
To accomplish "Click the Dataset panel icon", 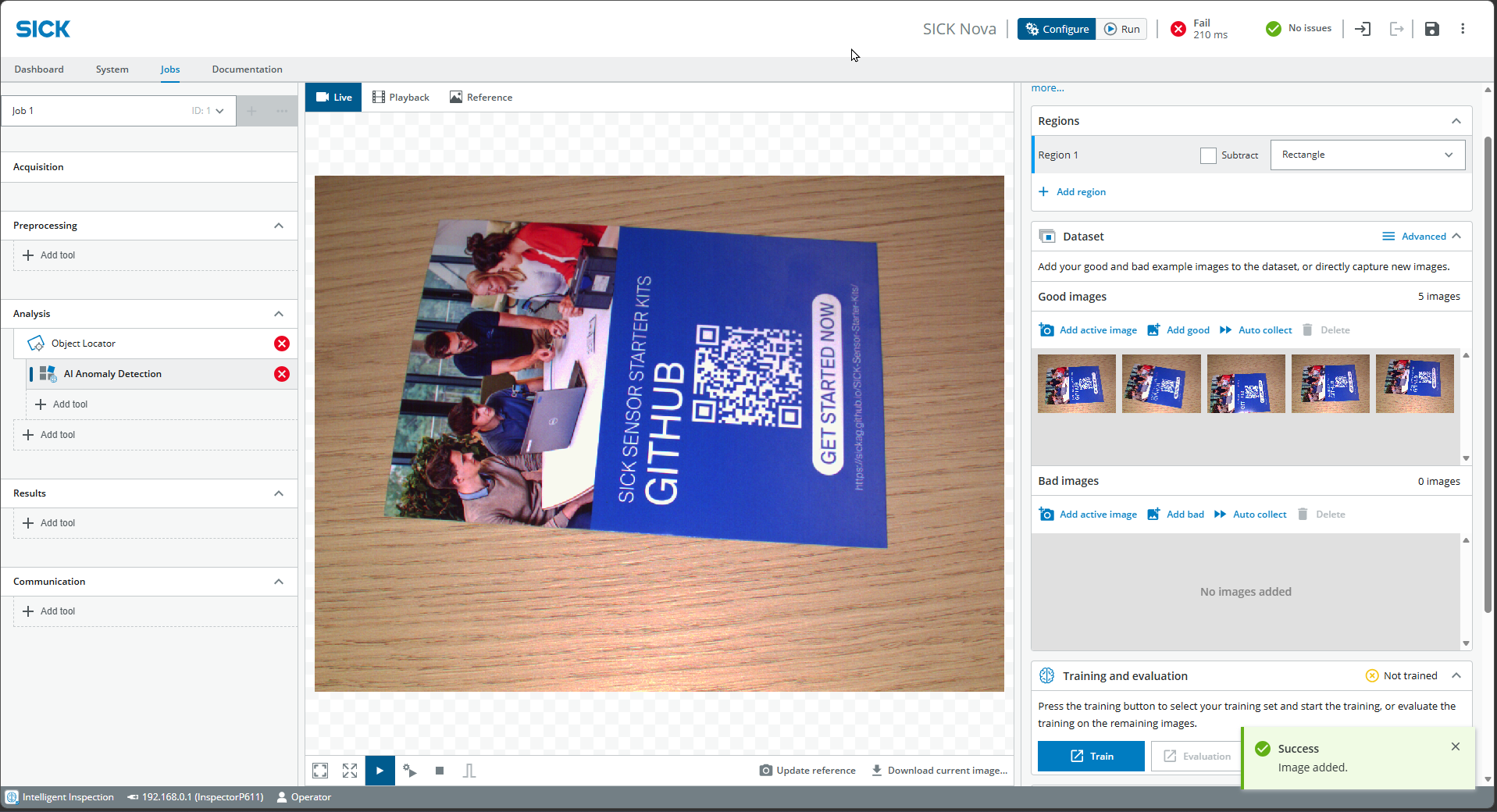I will (x=1047, y=237).
